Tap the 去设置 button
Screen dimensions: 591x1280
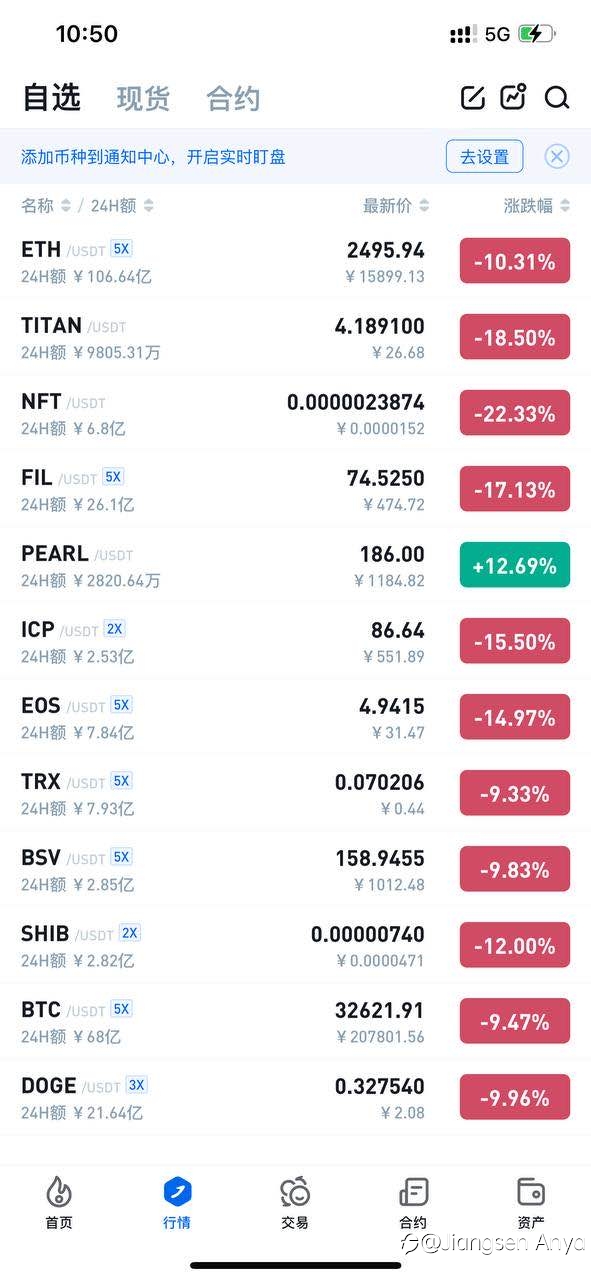[x=484, y=156]
